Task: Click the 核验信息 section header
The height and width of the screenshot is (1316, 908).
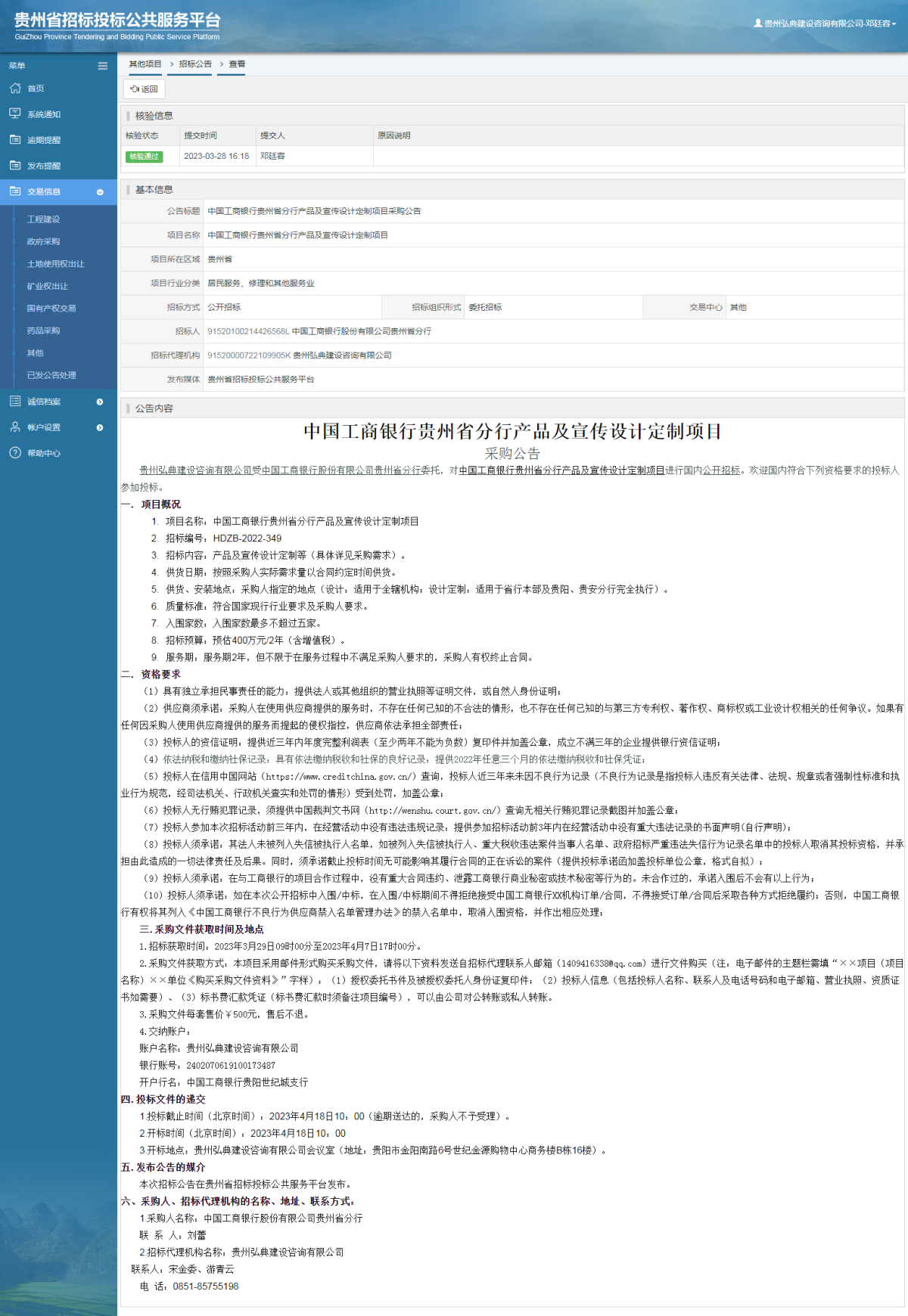Action: point(154,116)
